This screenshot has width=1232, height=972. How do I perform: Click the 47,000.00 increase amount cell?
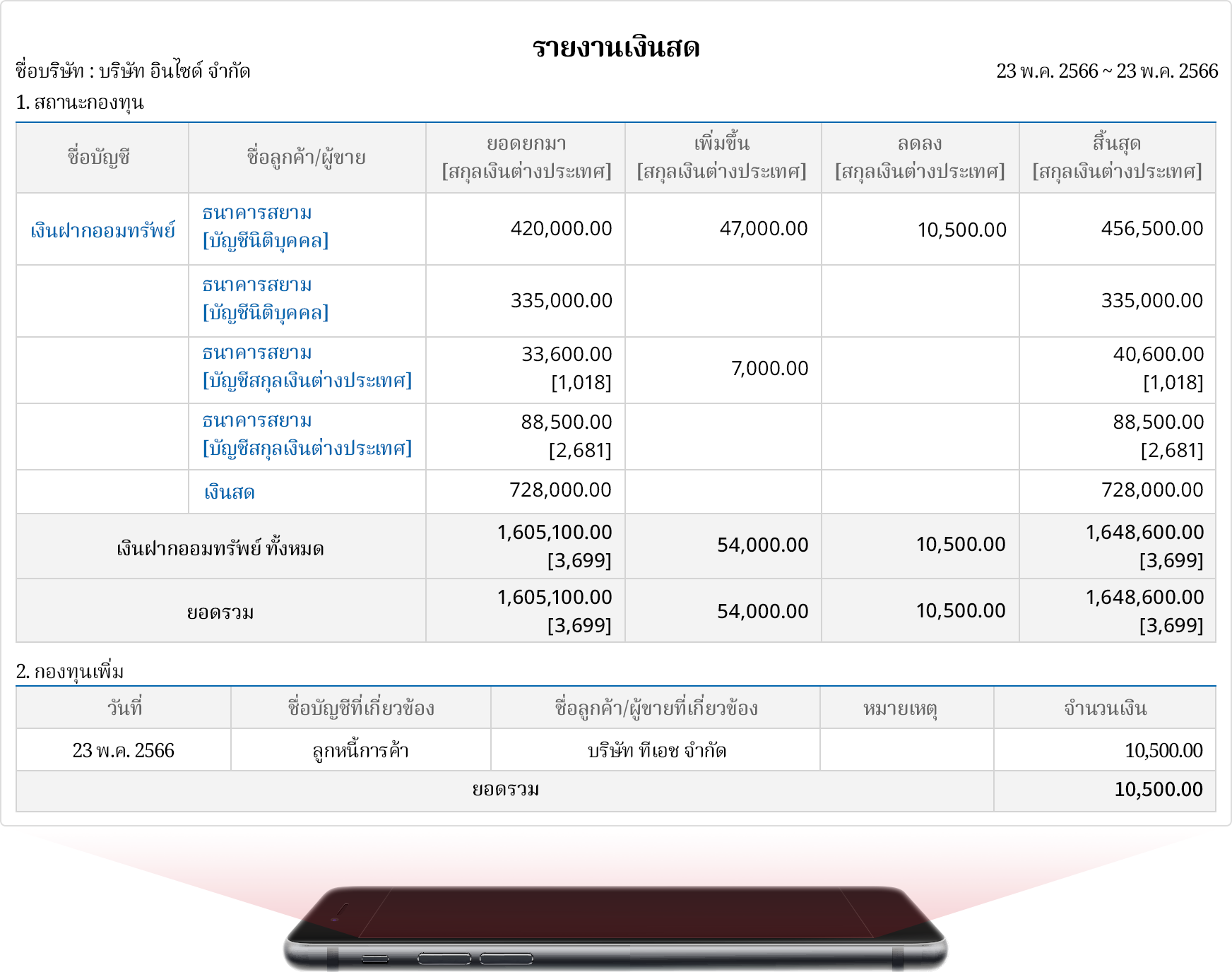click(763, 229)
